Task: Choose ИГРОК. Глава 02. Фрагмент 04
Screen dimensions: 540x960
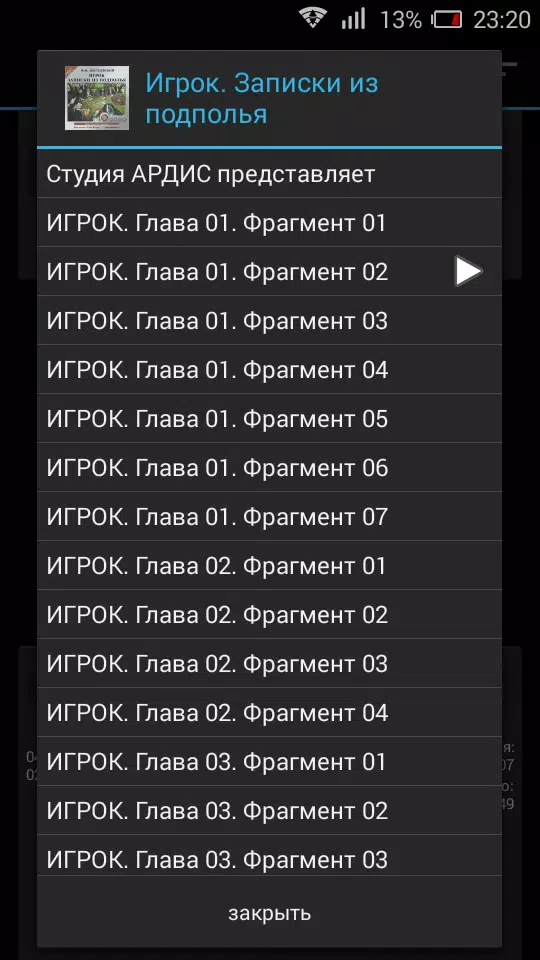Action: (x=269, y=713)
